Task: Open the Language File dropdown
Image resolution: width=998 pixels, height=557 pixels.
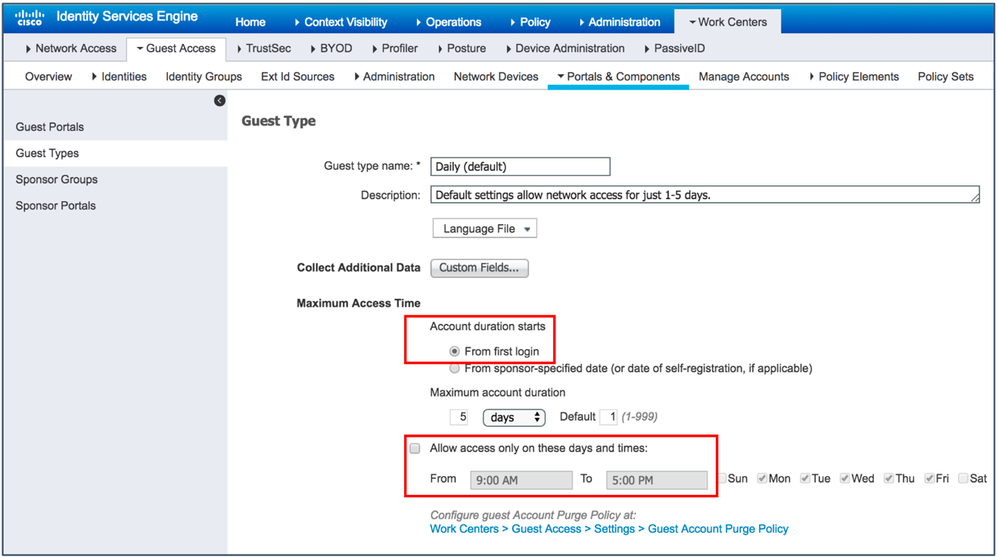Action: 485,229
